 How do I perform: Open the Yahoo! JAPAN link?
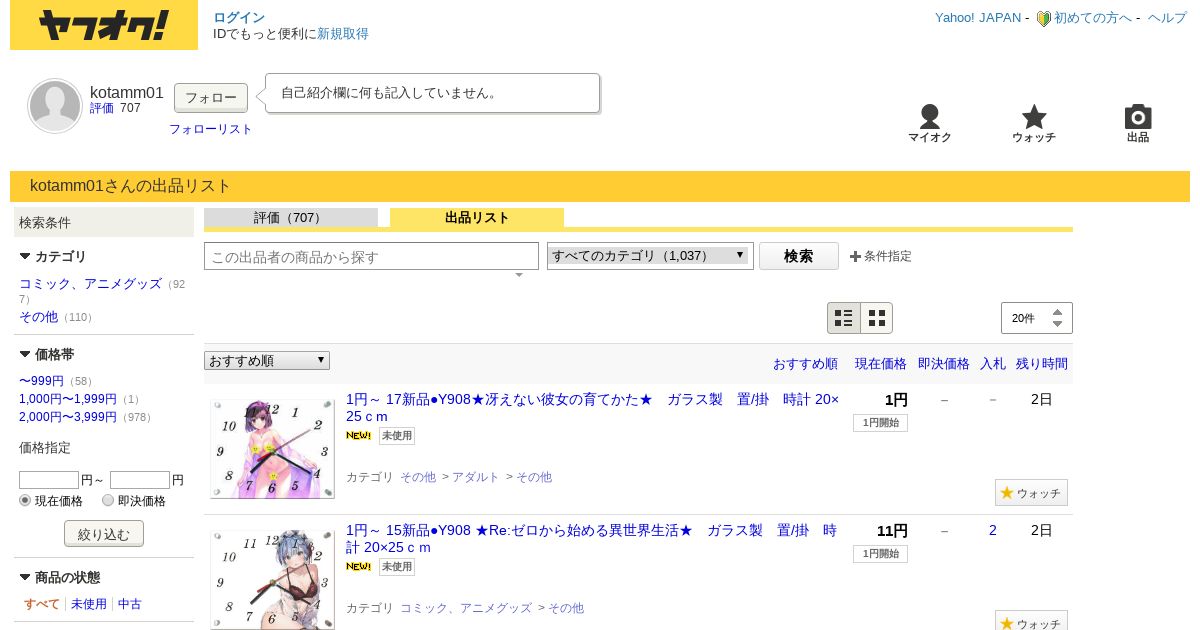(x=978, y=18)
